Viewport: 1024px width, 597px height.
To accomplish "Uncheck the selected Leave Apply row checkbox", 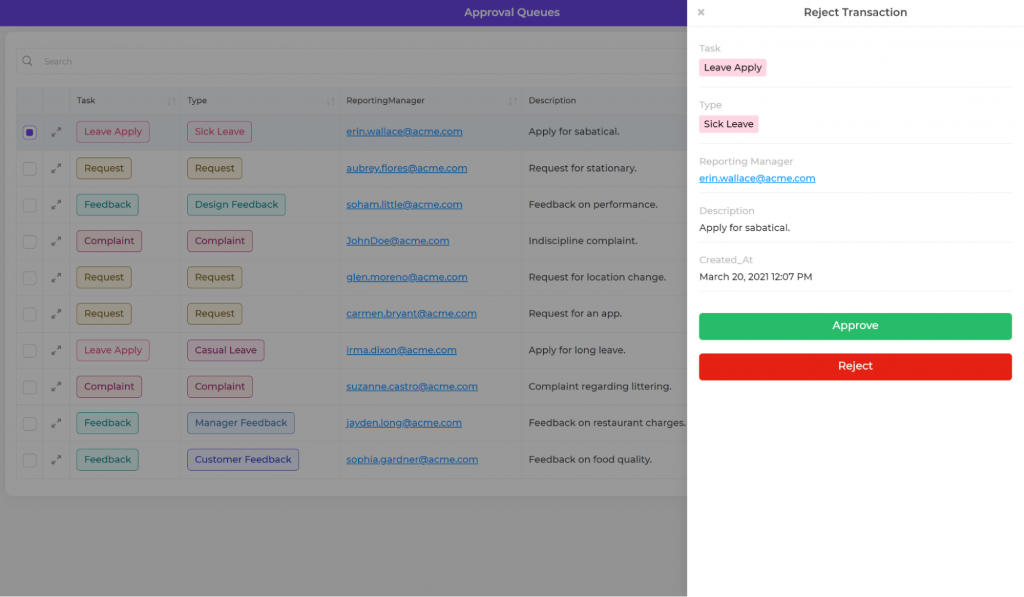I will pos(30,131).
